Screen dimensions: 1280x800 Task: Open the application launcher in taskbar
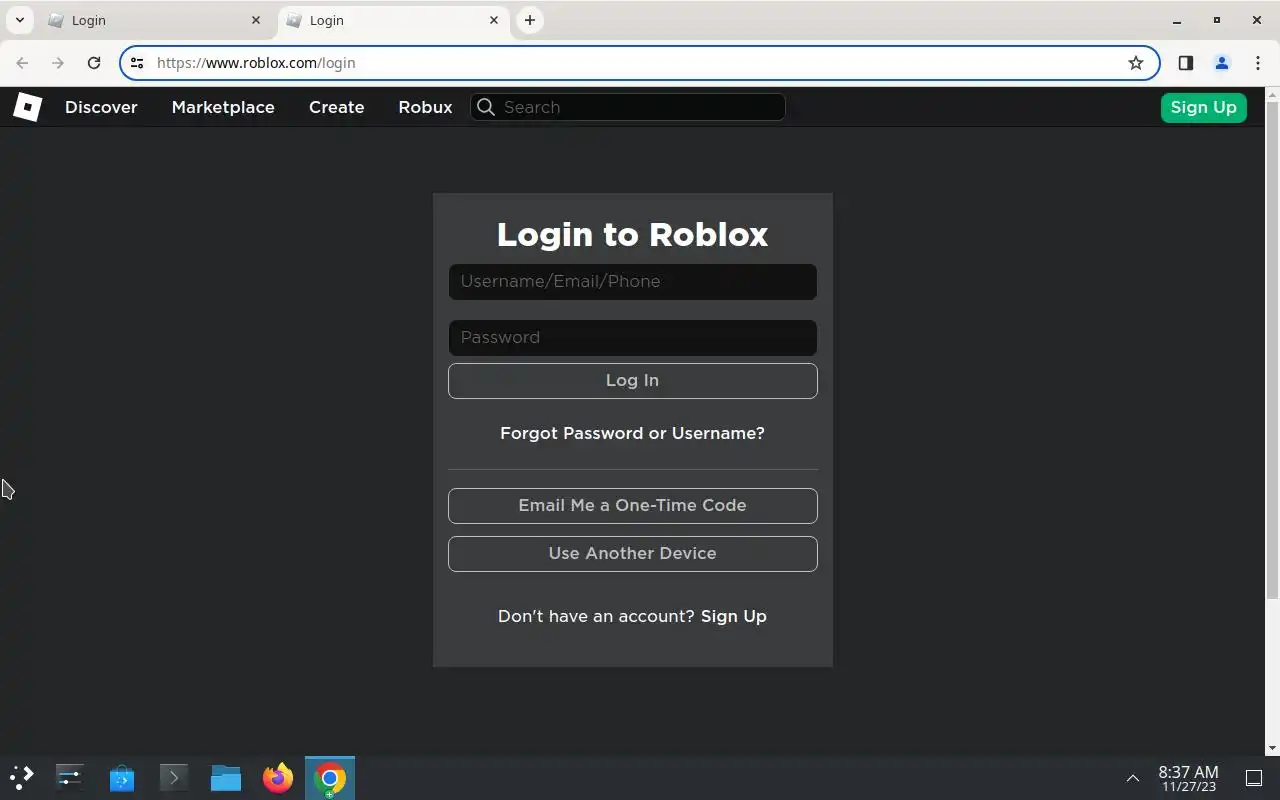(22, 777)
